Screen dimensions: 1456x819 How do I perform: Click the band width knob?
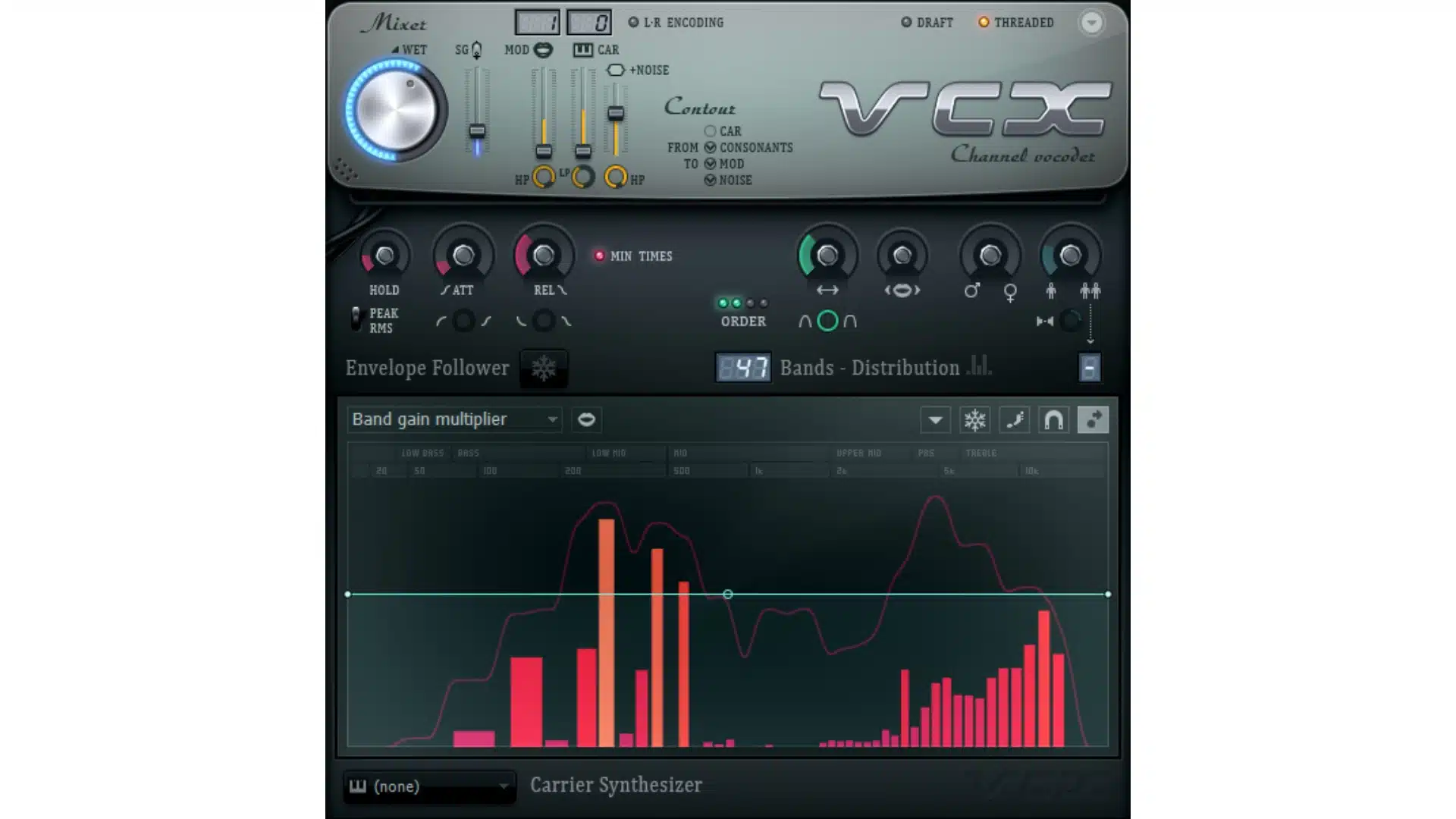827,256
